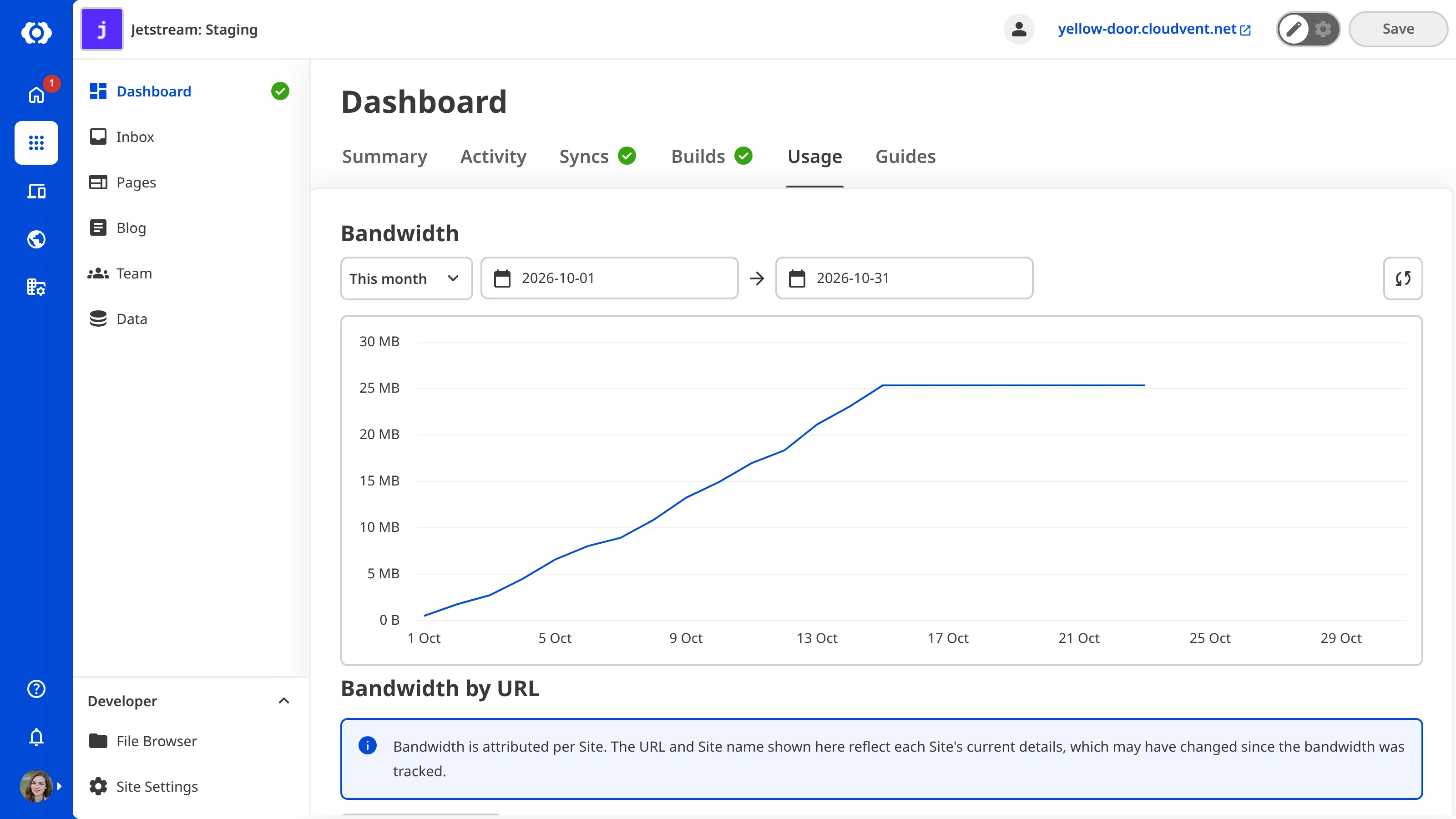This screenshot has height=819, width=1456.
Task: Click the CloudCannon logo icon
Action: (36, 32)
